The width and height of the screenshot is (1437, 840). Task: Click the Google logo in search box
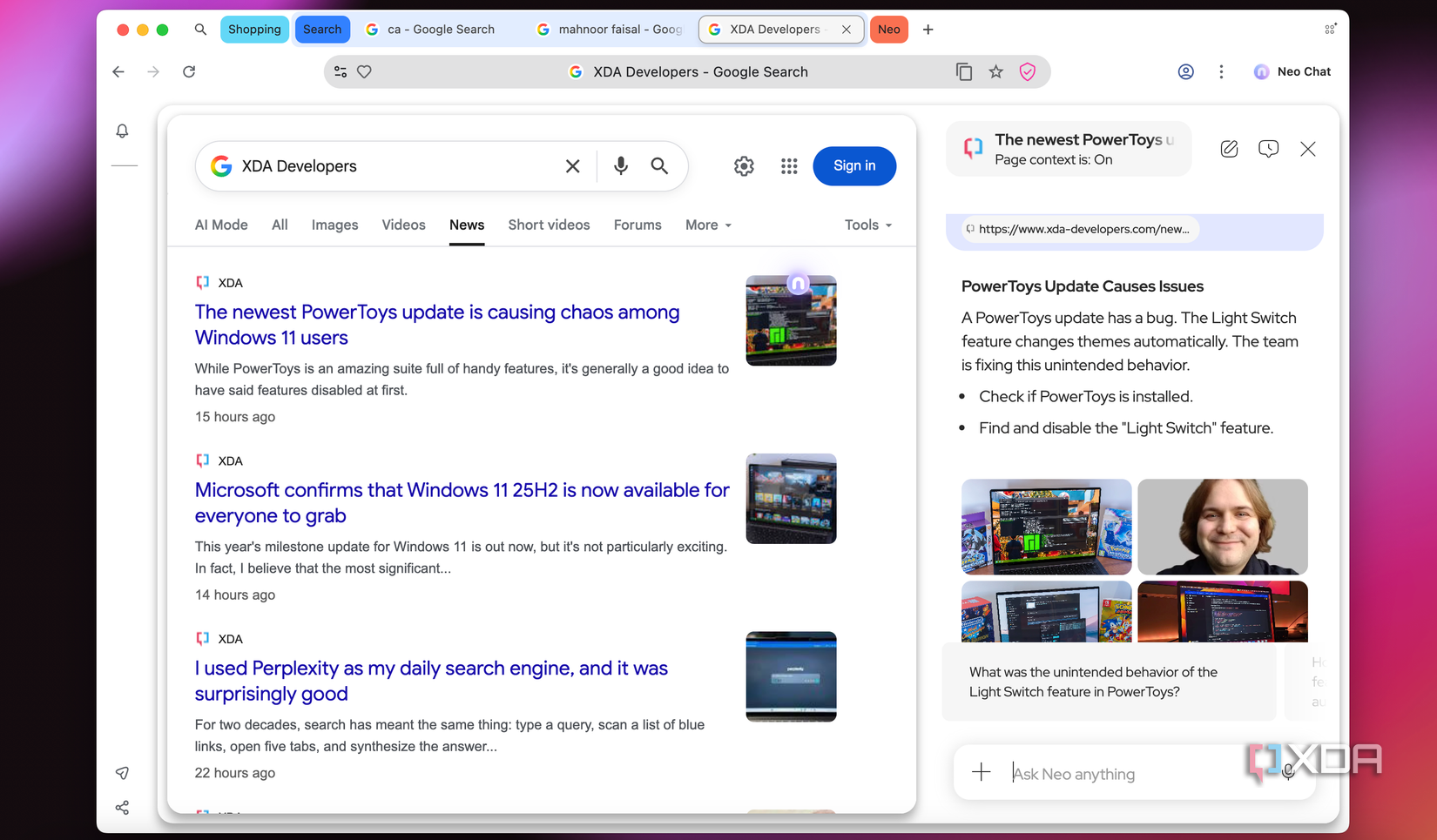click(221, 166)
